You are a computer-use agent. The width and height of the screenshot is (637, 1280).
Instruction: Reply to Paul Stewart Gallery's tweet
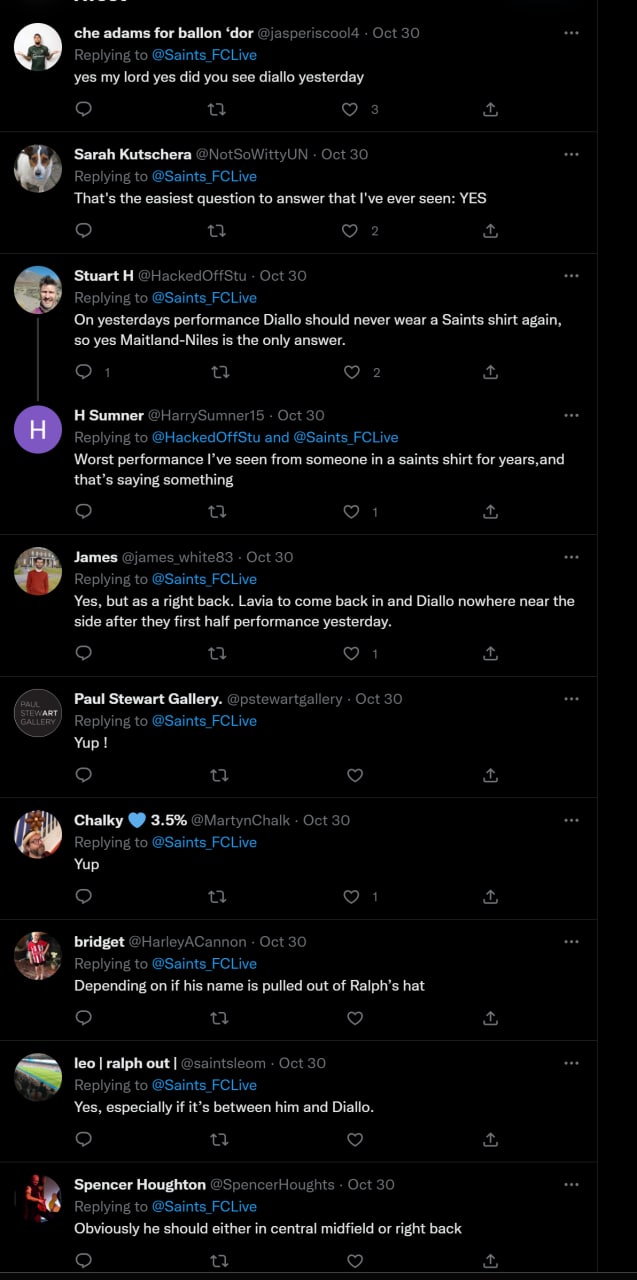84,775
